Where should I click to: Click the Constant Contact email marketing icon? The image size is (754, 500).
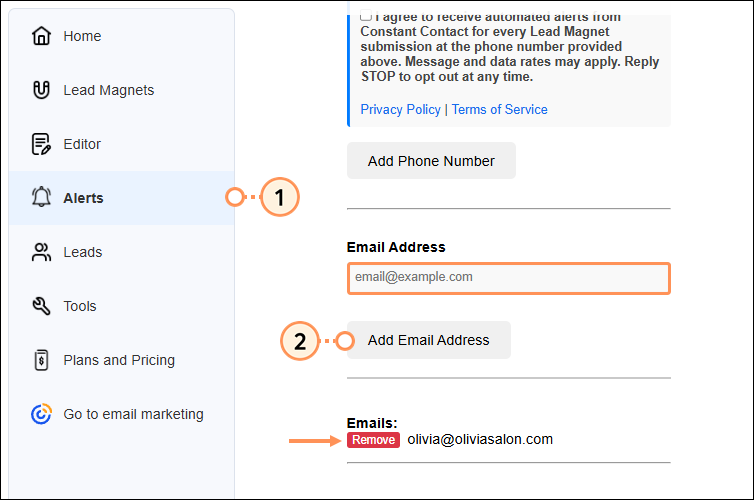(41, 414)
